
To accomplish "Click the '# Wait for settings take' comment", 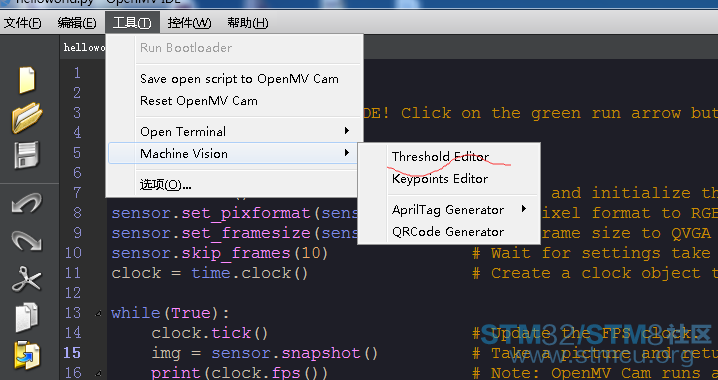I will pos(592,253).
